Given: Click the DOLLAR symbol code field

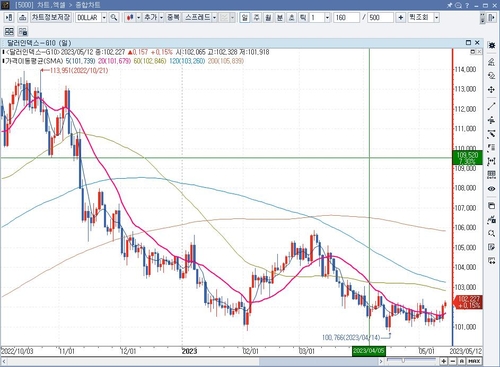Looking at the screenshot, I should tap(88, 17).
